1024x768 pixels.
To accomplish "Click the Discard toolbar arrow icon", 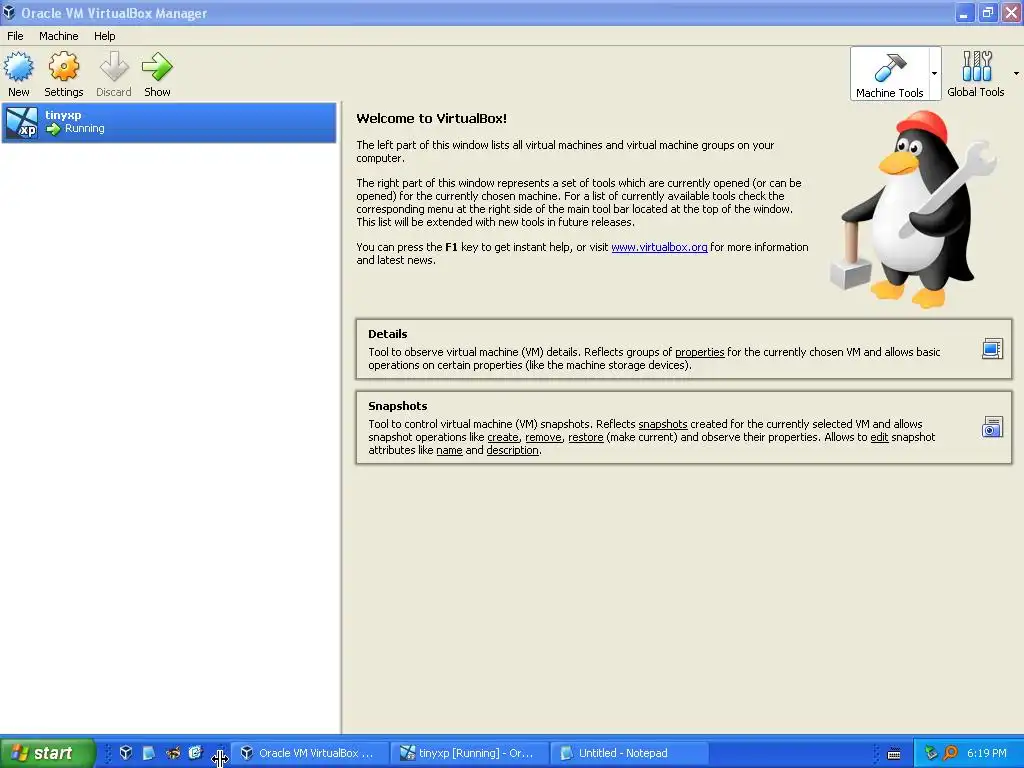I will 114,67.
